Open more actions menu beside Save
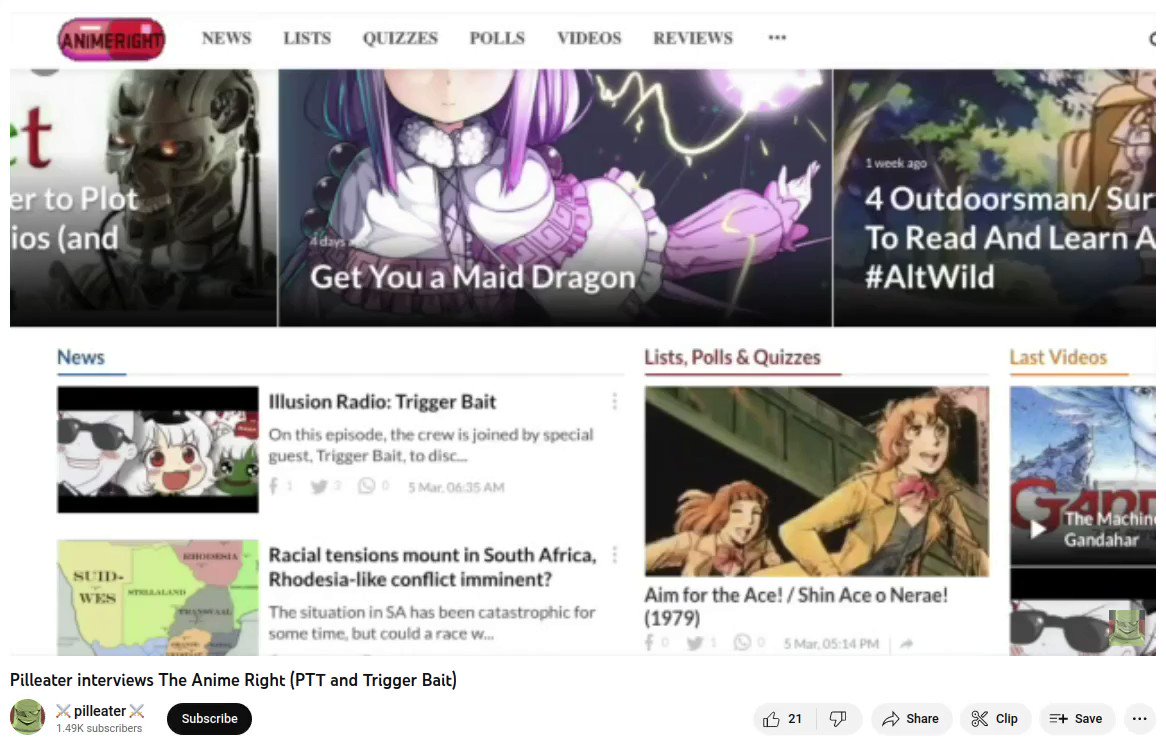Screen dimensions: 1166x748 click(x=1139, y=719)
